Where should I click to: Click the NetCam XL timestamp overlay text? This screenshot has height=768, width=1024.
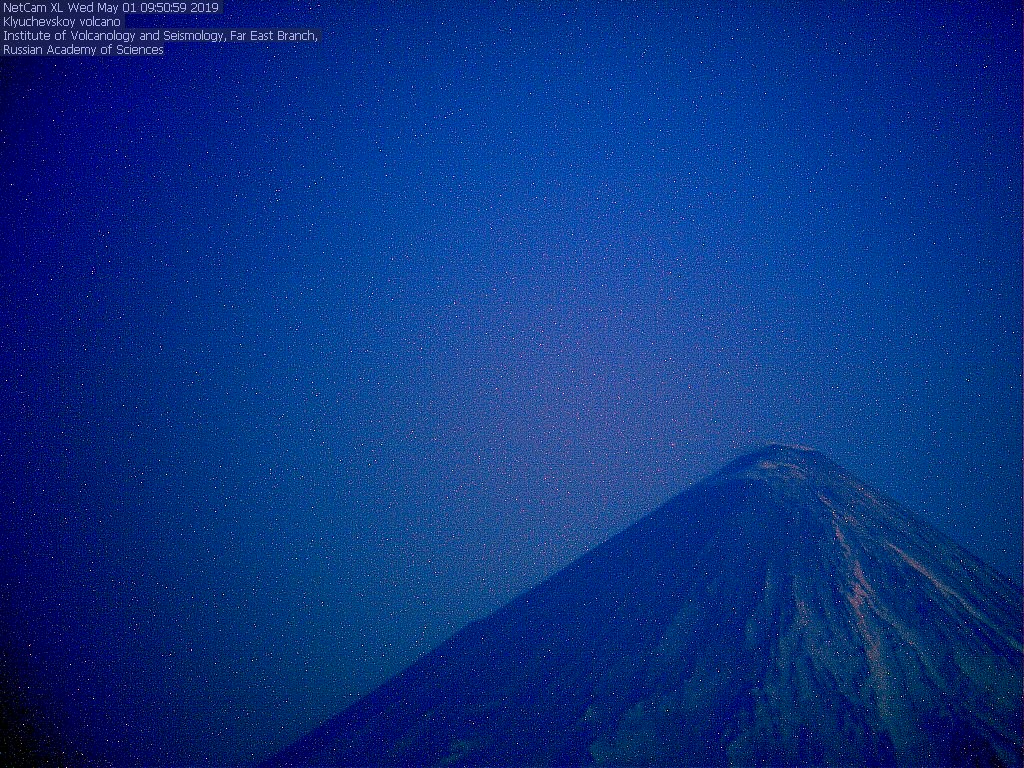point(111,8)
